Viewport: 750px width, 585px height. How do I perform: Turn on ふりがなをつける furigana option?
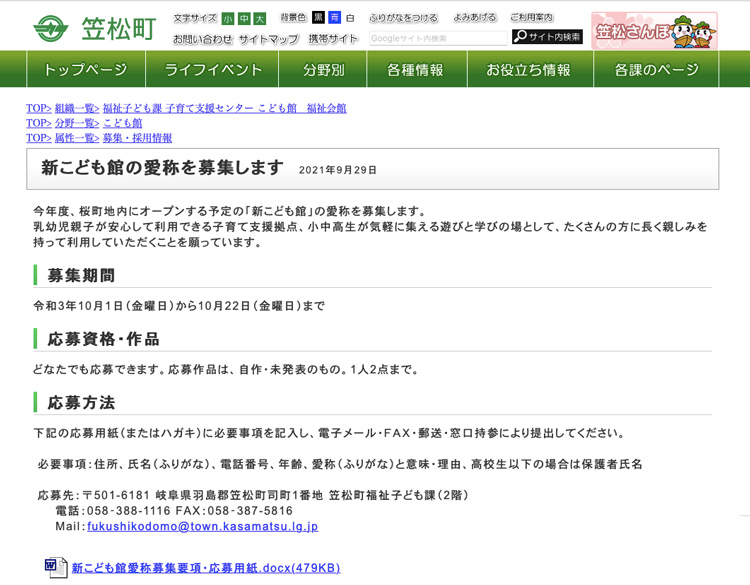click(x=403, y=18)
